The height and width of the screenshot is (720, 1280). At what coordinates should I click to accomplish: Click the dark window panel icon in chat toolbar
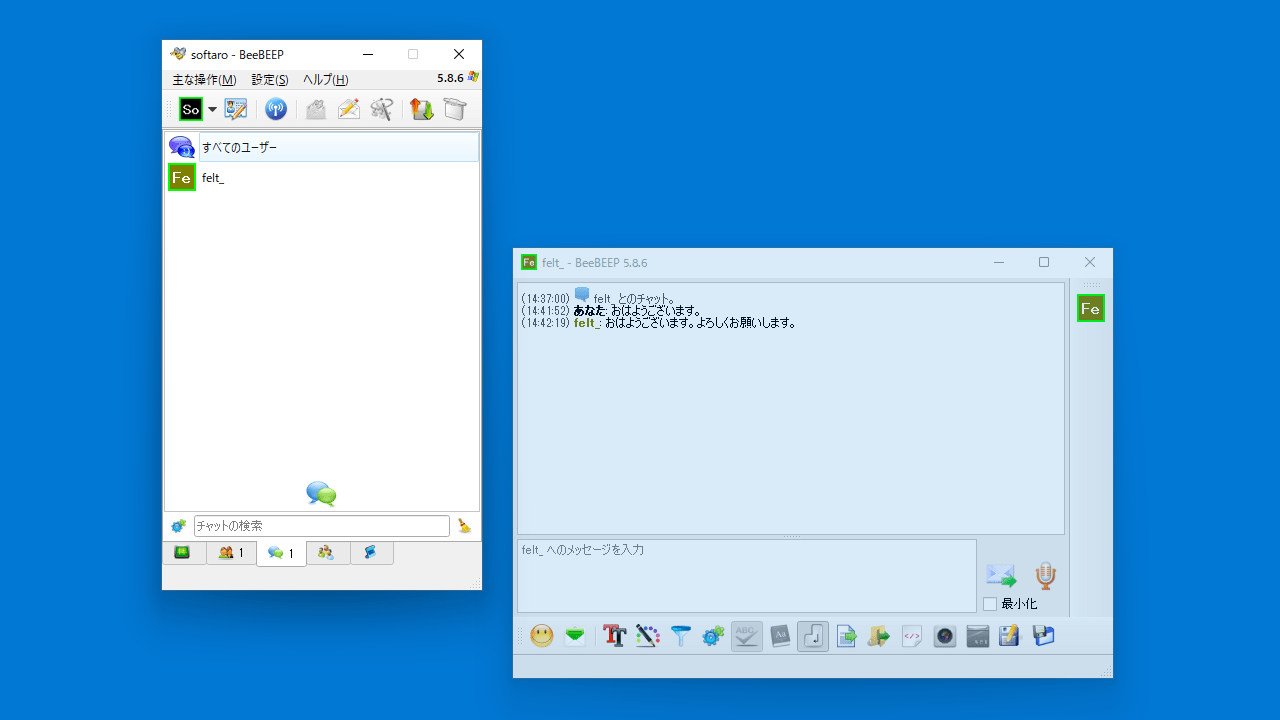(x=978, y=636)
